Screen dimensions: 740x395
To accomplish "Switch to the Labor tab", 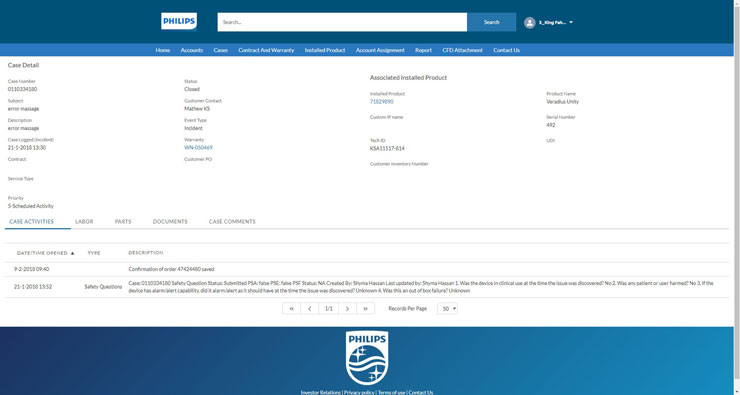I will [84, 221].
